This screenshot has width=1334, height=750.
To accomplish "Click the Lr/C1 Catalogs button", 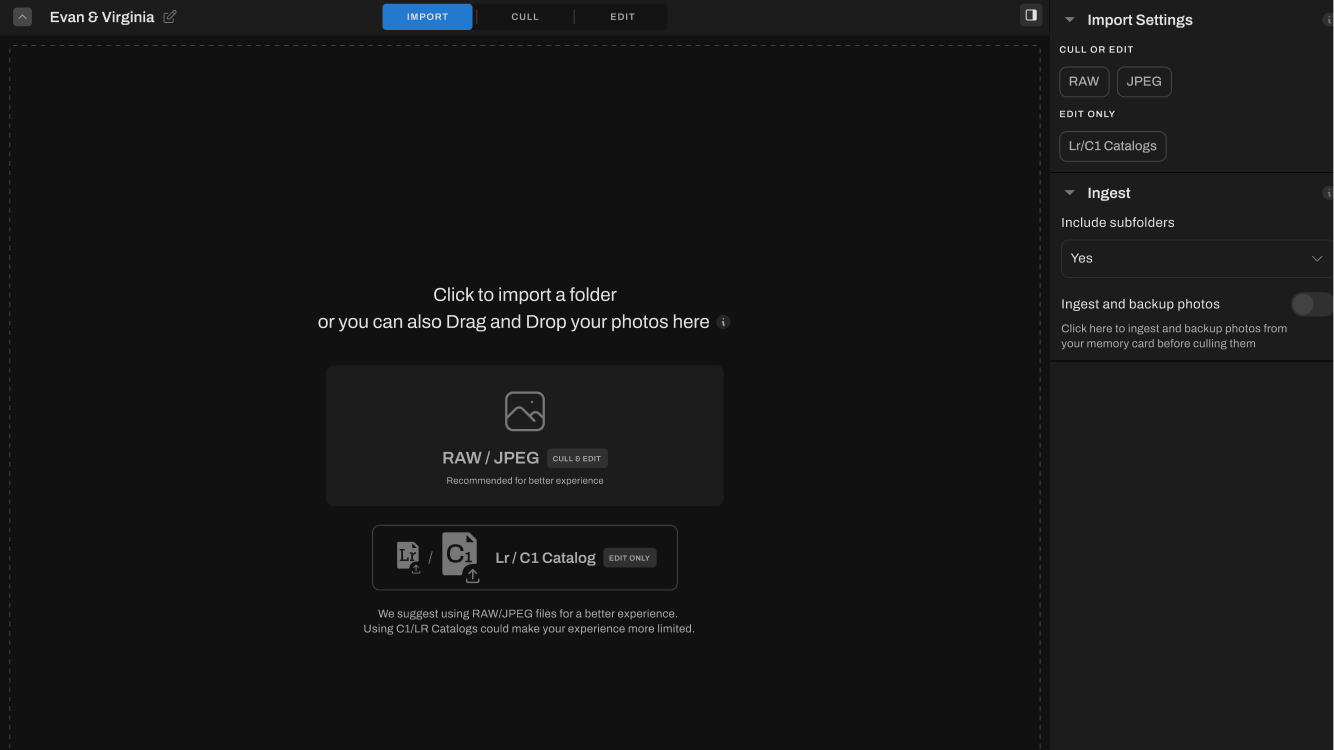I will [1112, 146].
